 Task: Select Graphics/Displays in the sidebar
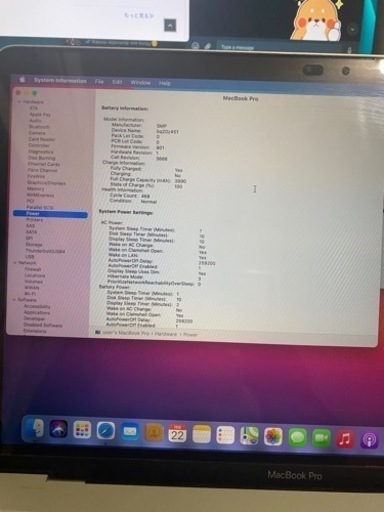pos(46,183)
